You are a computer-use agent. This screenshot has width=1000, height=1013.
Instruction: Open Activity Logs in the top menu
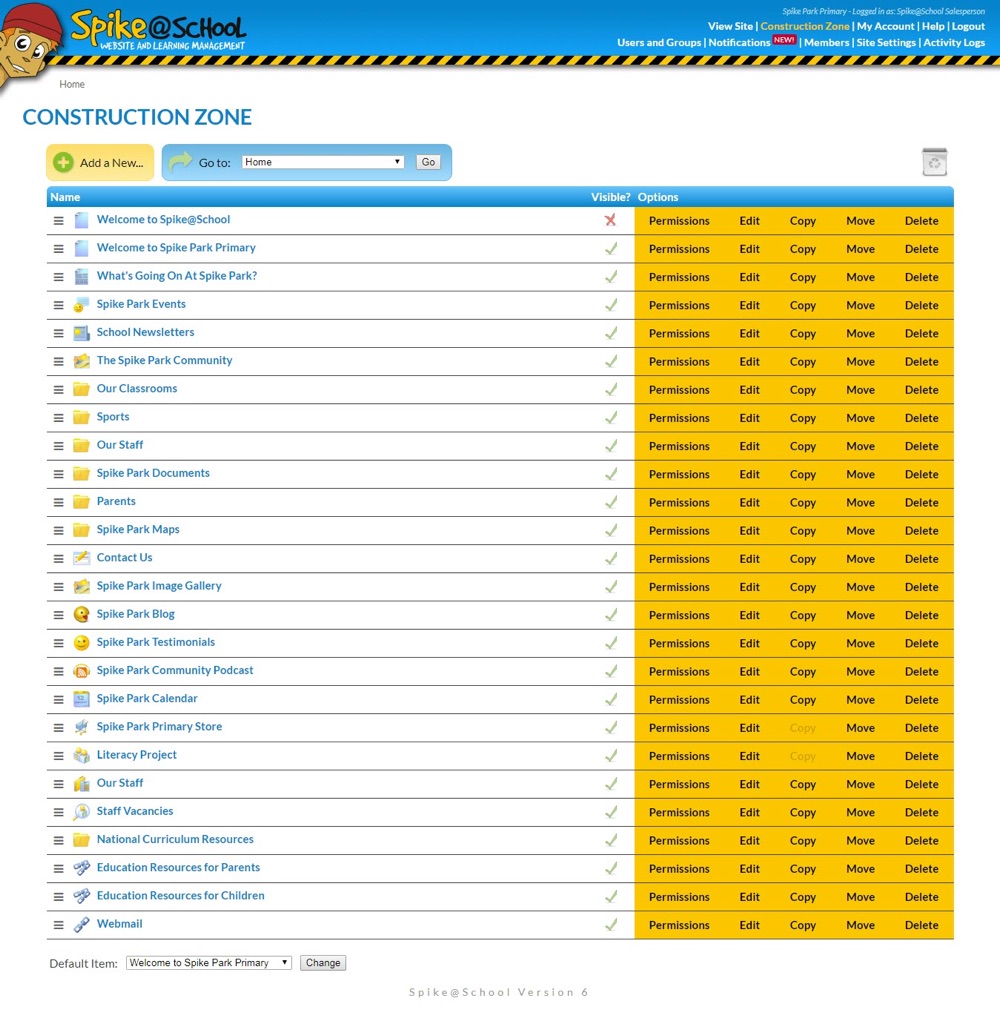pyautogui.click(x=954, y=43)
